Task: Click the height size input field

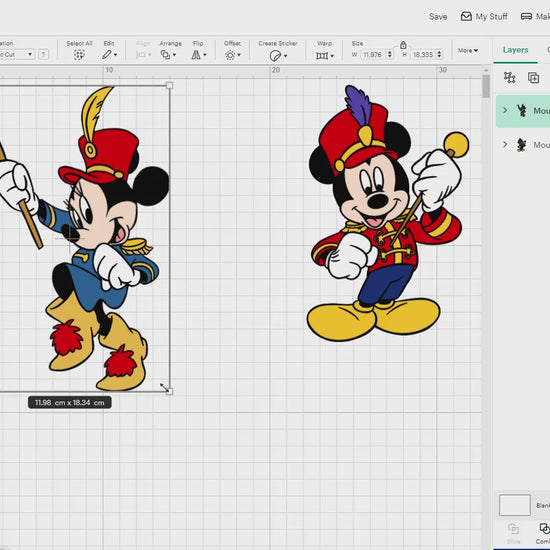Action: [x=423, y=54]
